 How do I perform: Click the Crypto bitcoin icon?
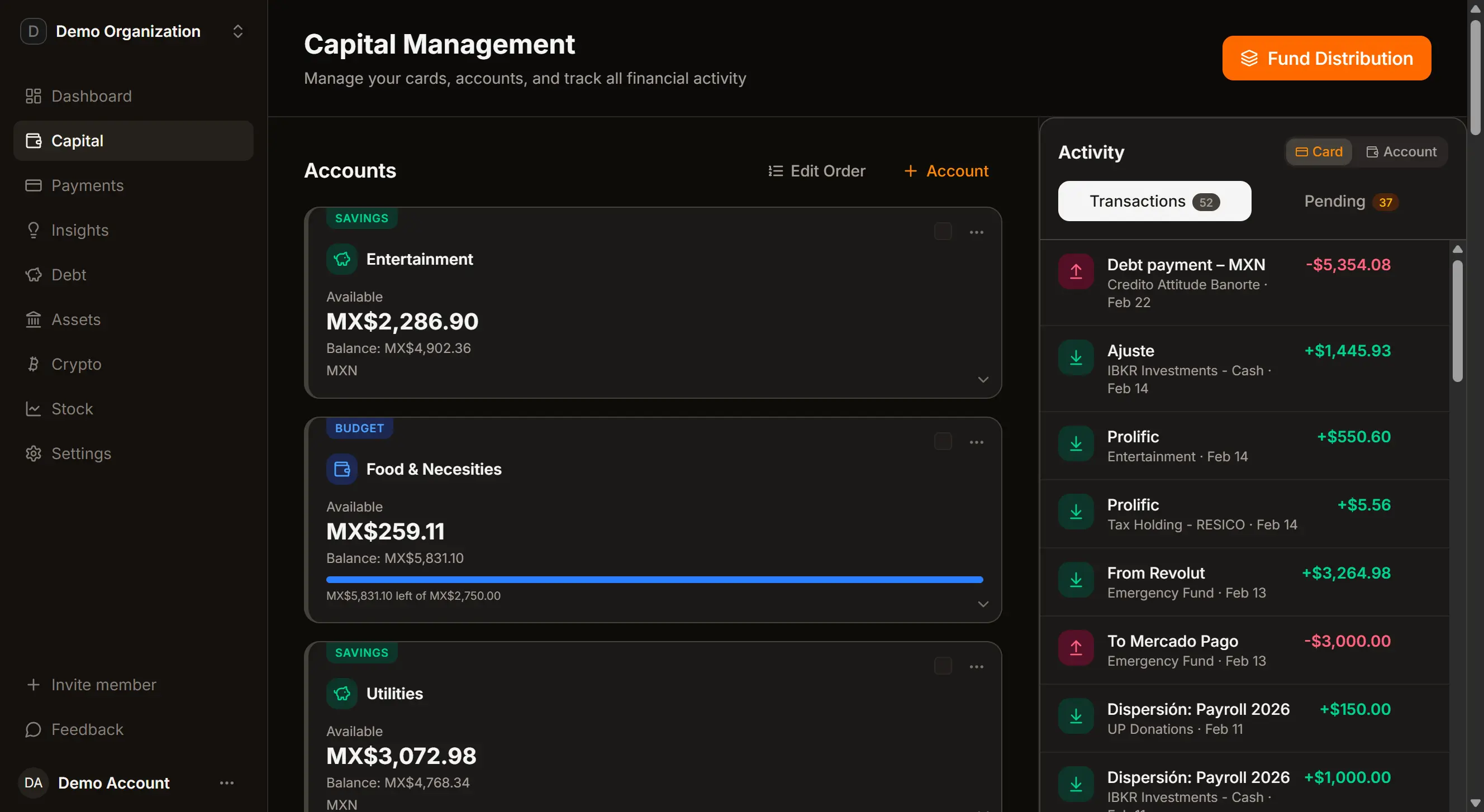click(x=34, y=364)
